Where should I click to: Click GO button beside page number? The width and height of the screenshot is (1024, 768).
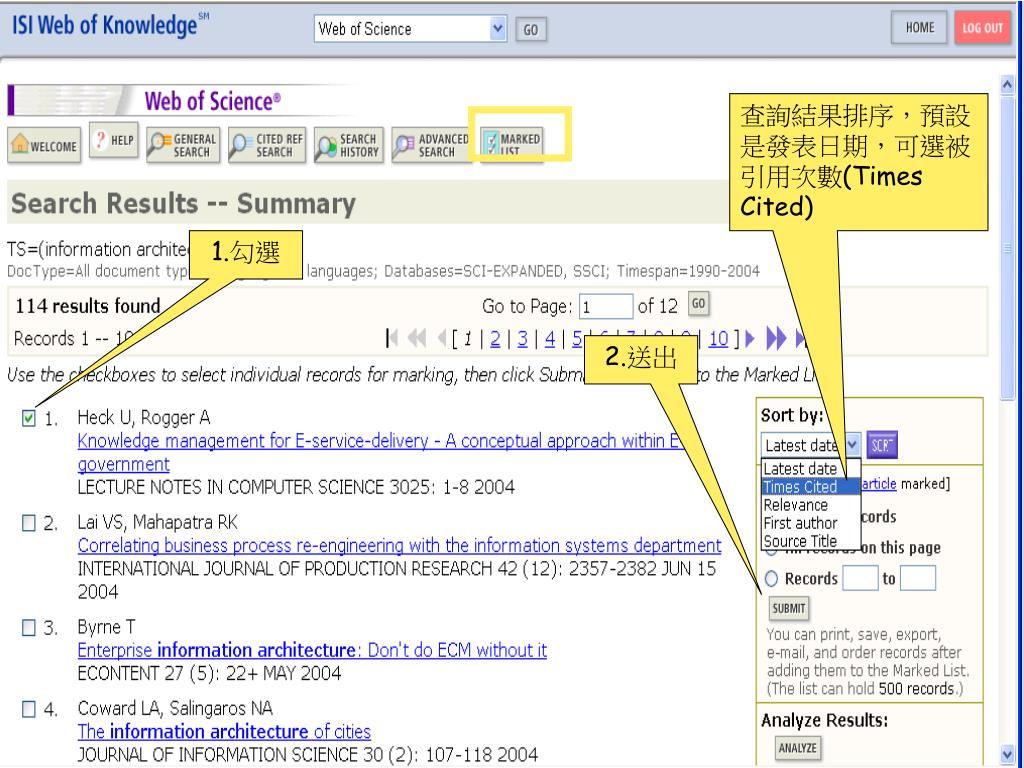[x=698, y=304]
